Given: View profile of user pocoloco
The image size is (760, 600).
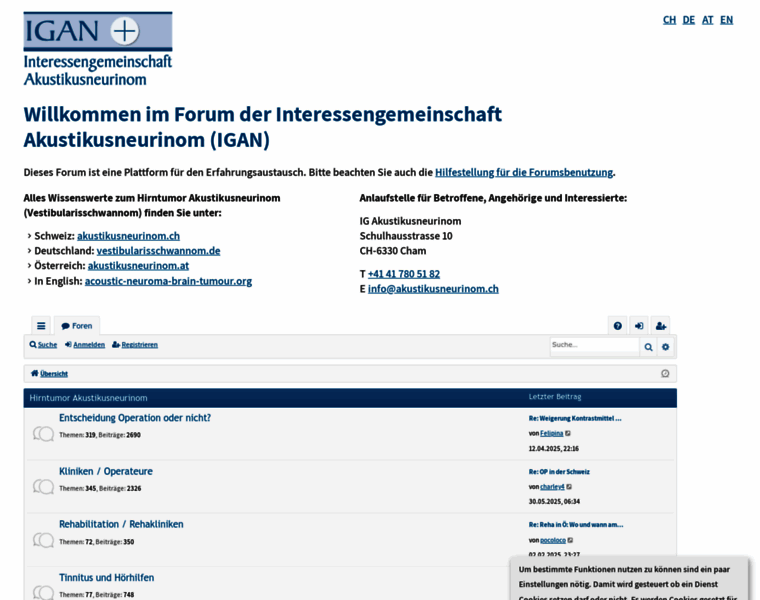Looking at the screenshot, I should [553, 540].
